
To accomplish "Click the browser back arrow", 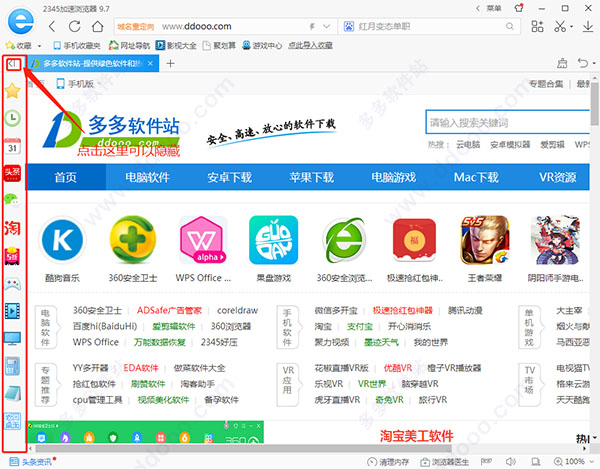I will point(52,26).
